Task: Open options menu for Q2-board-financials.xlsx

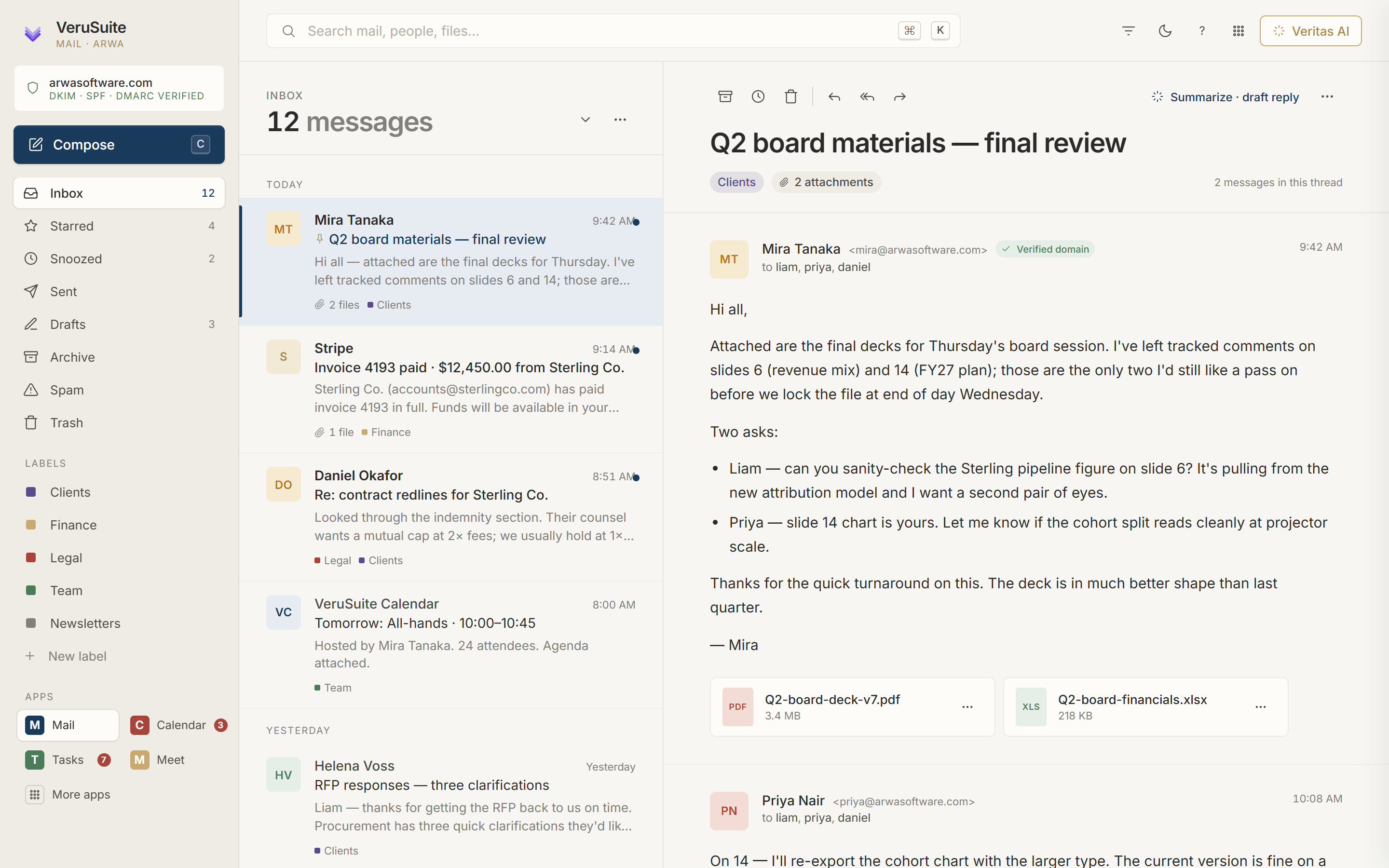Action: (1260, 706)
